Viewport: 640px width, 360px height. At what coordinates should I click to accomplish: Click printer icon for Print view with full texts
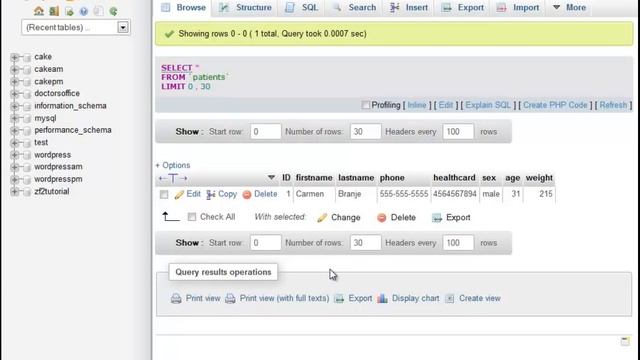click(x=230, y=298)
